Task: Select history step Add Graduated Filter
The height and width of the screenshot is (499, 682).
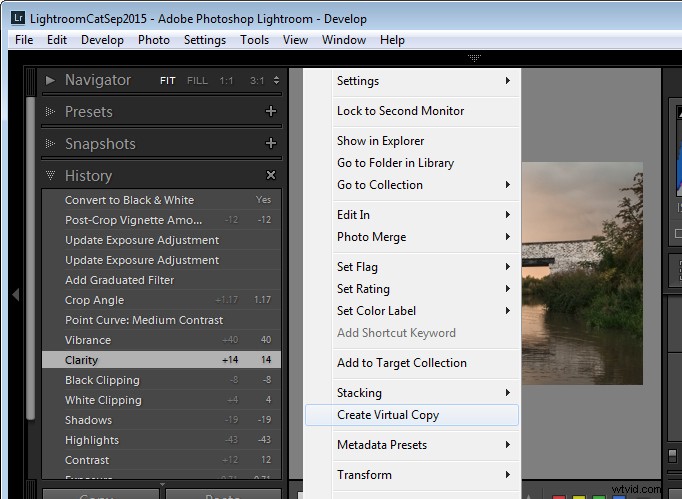Action: tap(161, 280)
